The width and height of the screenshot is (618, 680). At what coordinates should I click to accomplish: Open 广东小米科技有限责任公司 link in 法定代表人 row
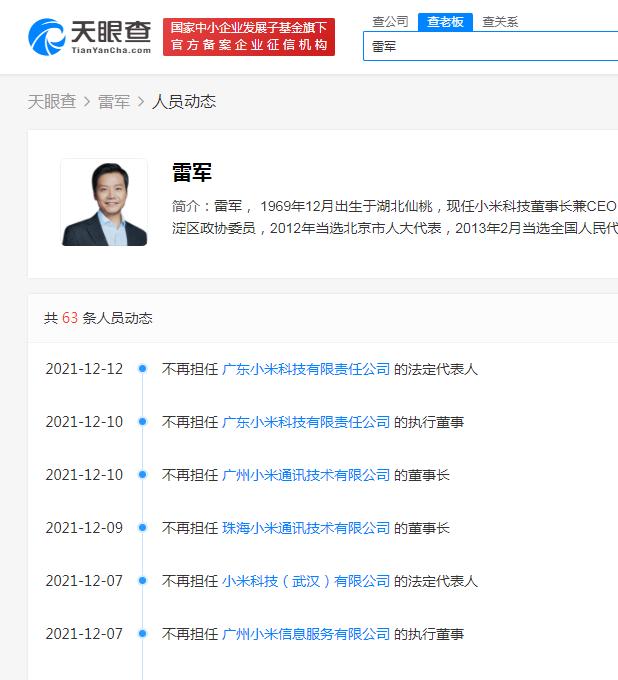(306, 369)
